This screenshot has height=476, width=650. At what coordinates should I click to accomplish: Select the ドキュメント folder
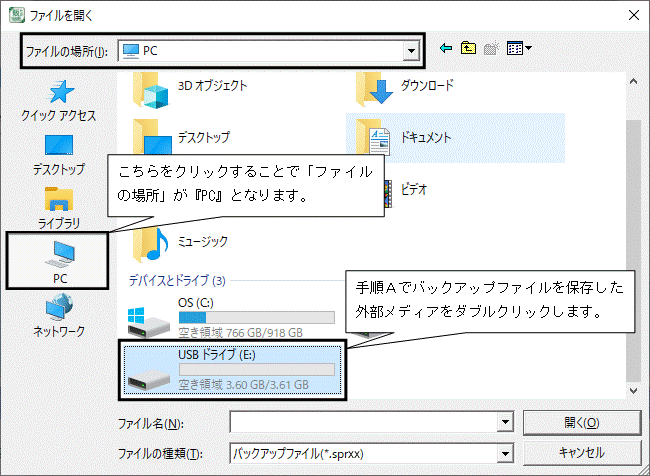(455, 138)
